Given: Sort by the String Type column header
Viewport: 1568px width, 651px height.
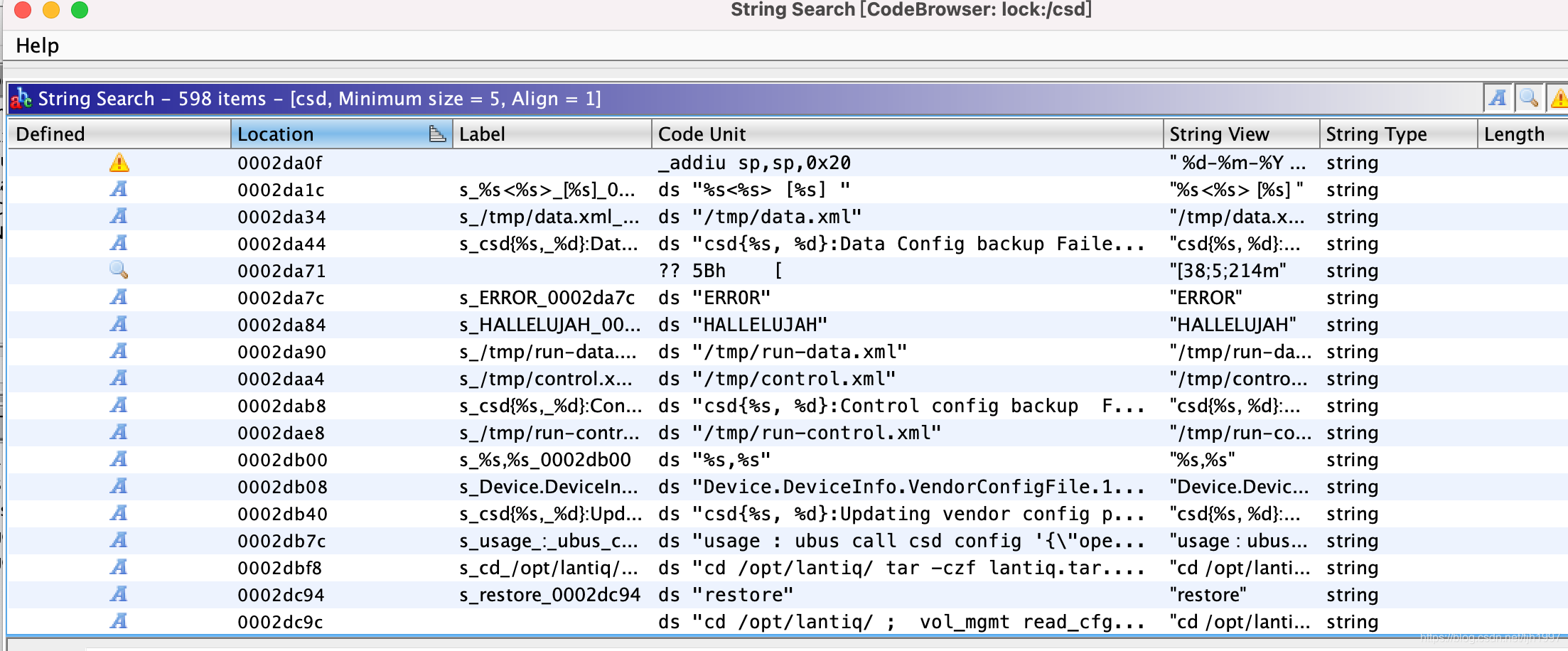Looking at the screenshot, I should click(1398, 134).
